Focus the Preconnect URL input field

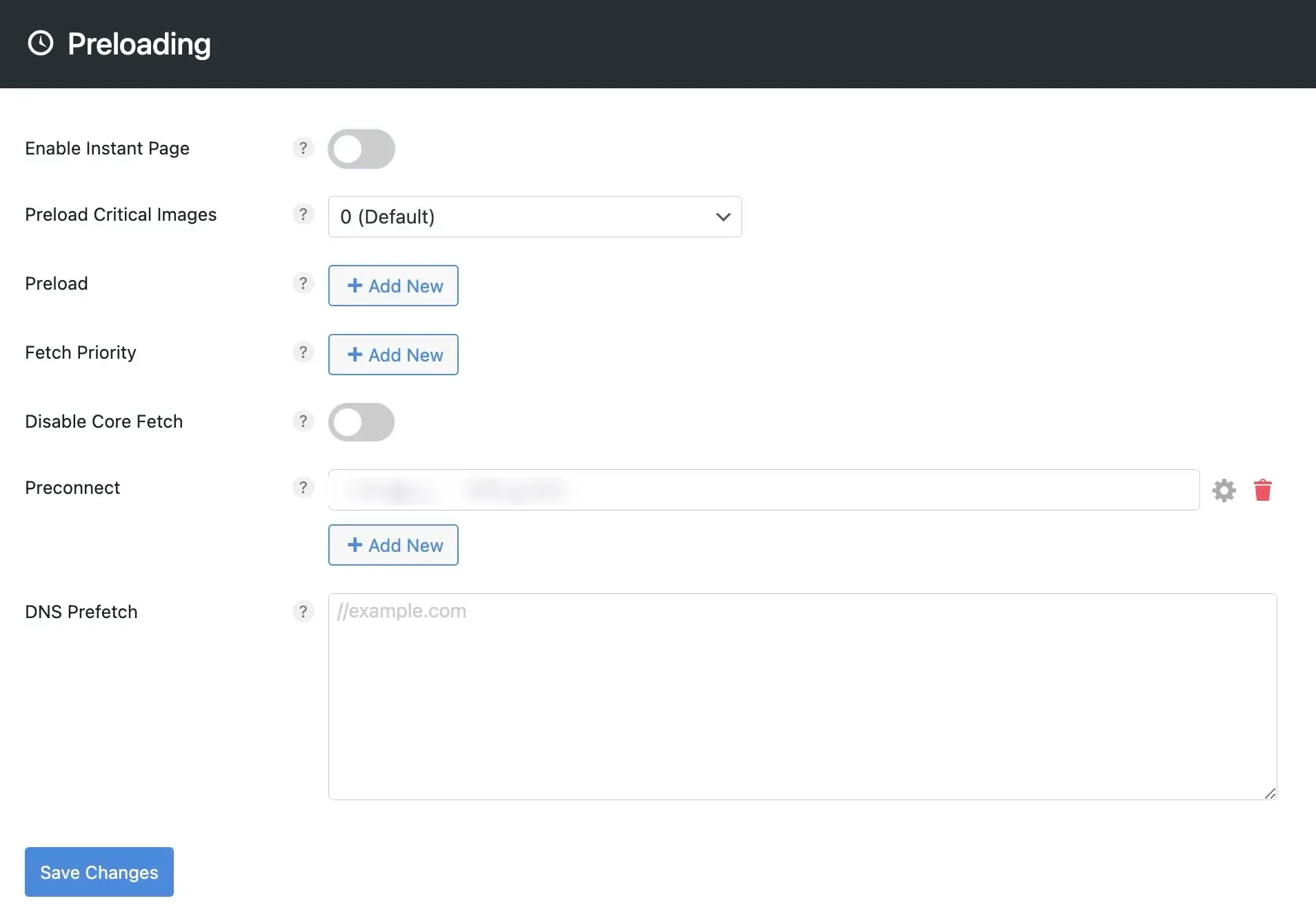pyautogui.click(x=764, y=490)
